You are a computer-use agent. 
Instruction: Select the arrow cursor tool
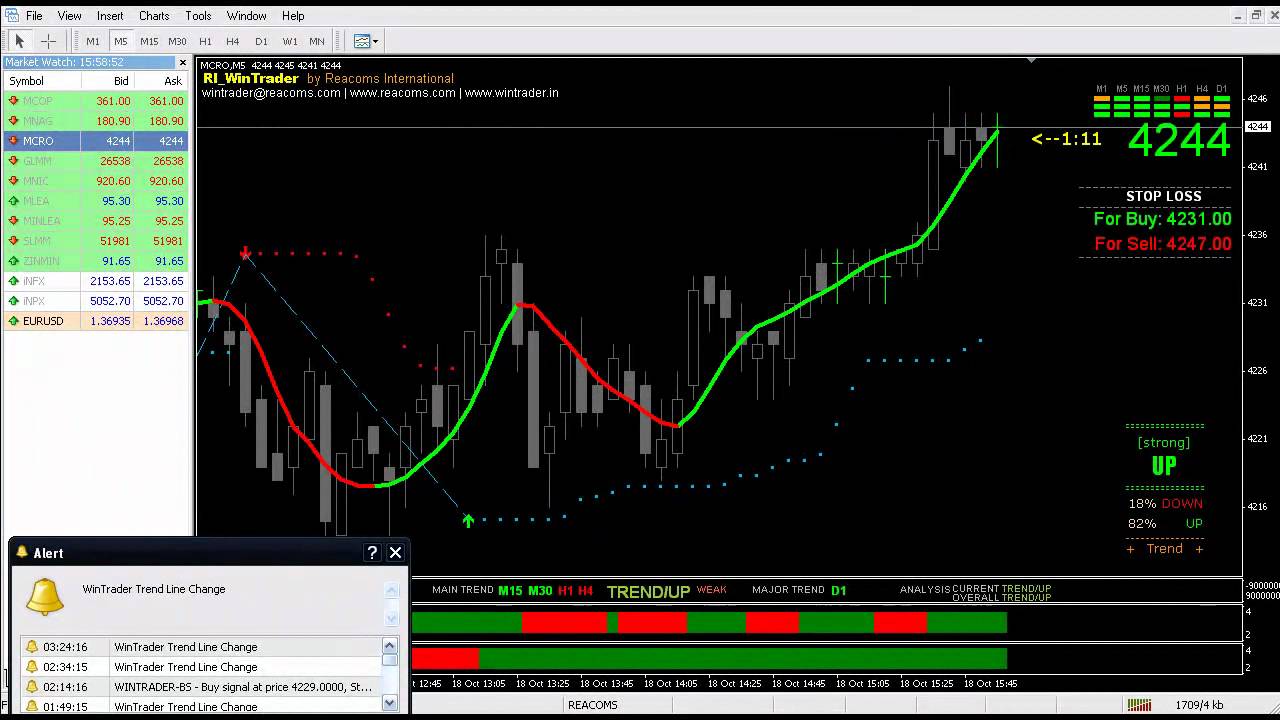point(19,41)
